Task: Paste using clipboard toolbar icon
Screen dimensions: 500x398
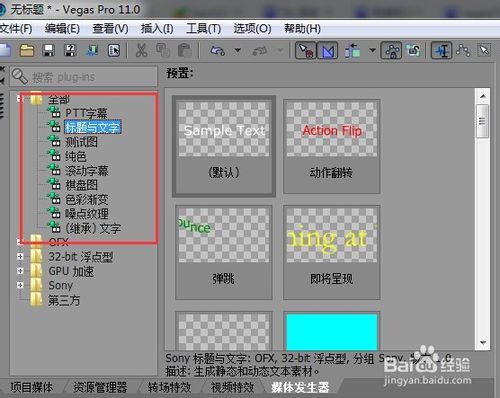Action: coord(184,51)
